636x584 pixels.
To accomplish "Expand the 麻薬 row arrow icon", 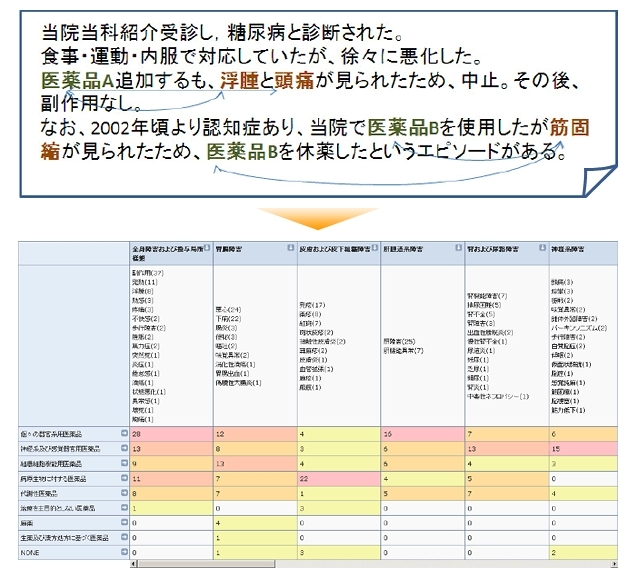I will pos(124,522).
